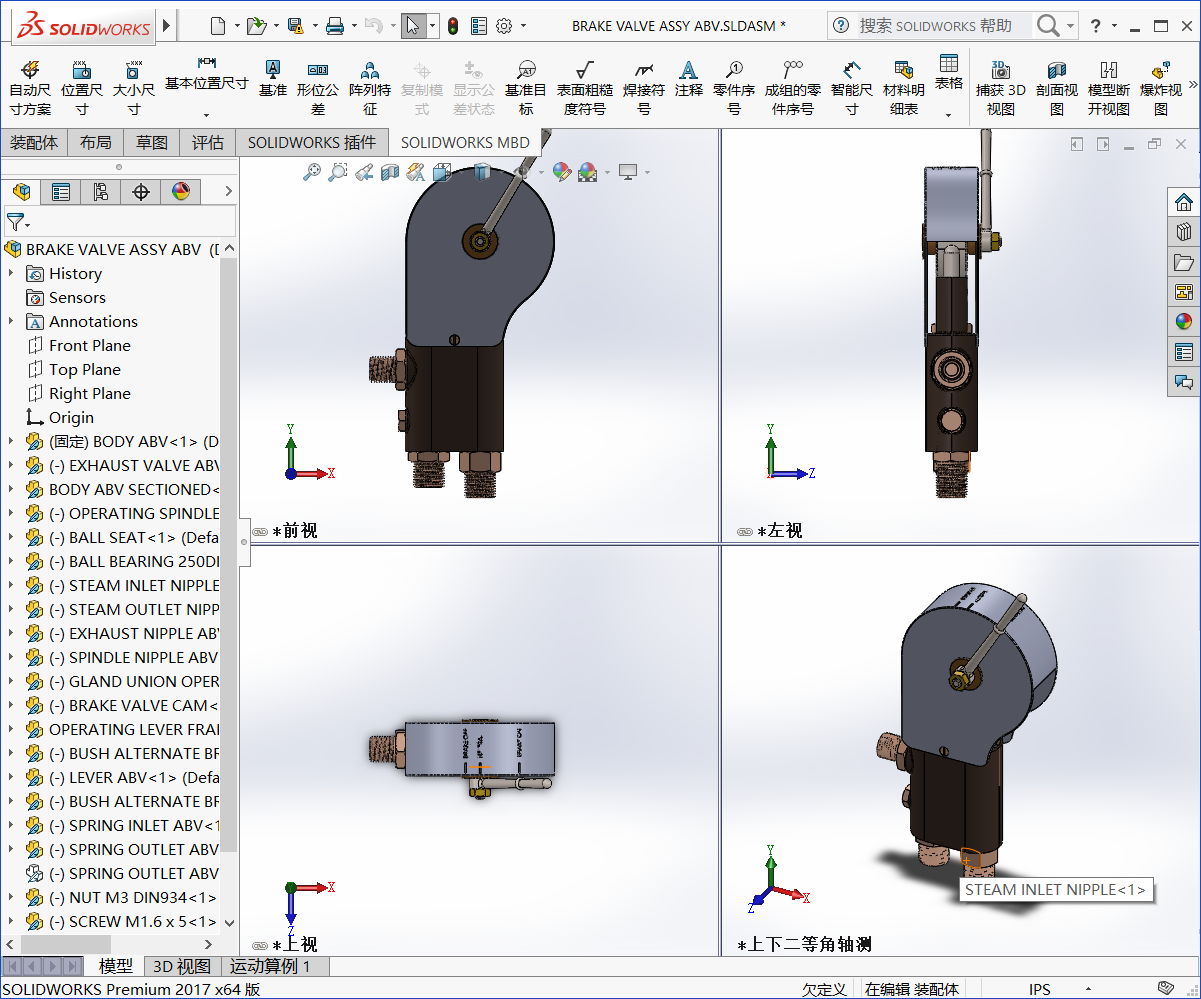1201x999 pixels.
Task: Select the 表面粗糙度符号 tool
Action: click(x=585, y=86)
